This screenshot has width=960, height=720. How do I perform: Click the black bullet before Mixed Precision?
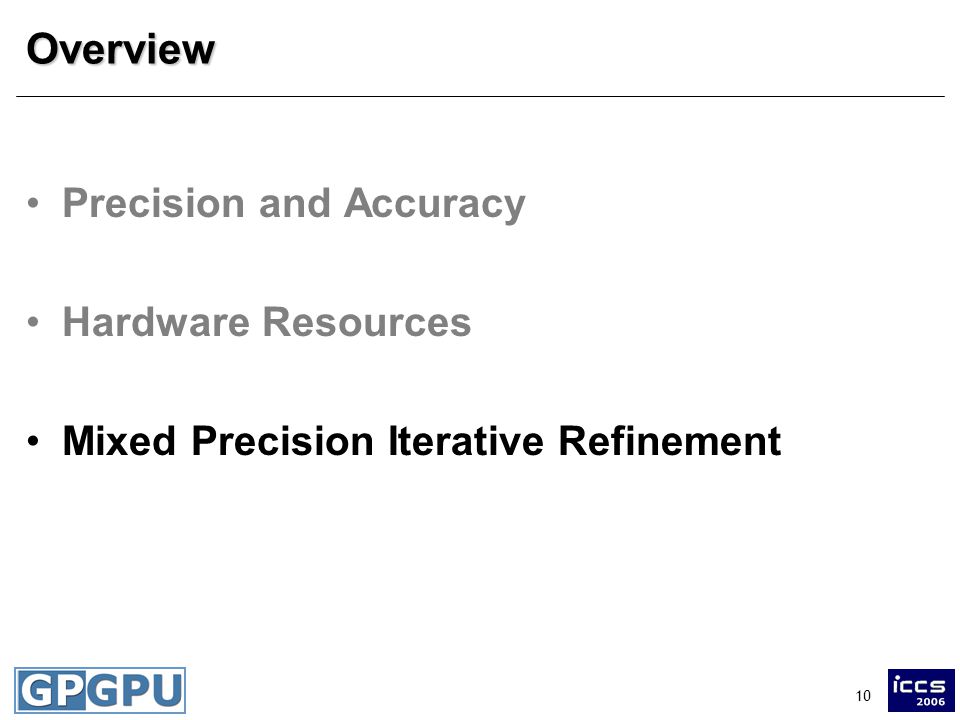[34, 441]
